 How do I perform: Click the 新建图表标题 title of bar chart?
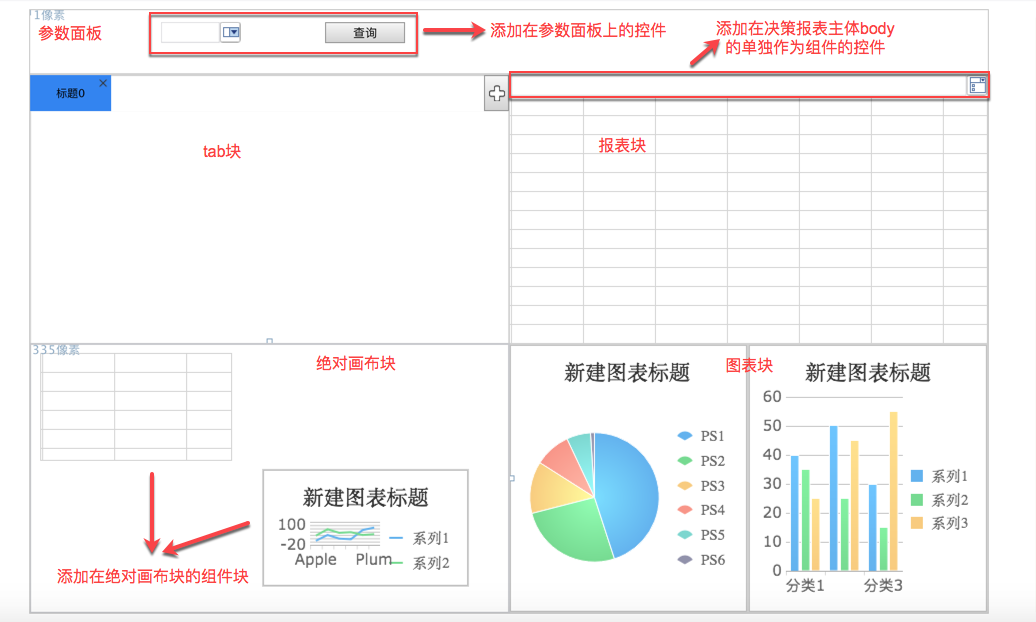(868, 373)
